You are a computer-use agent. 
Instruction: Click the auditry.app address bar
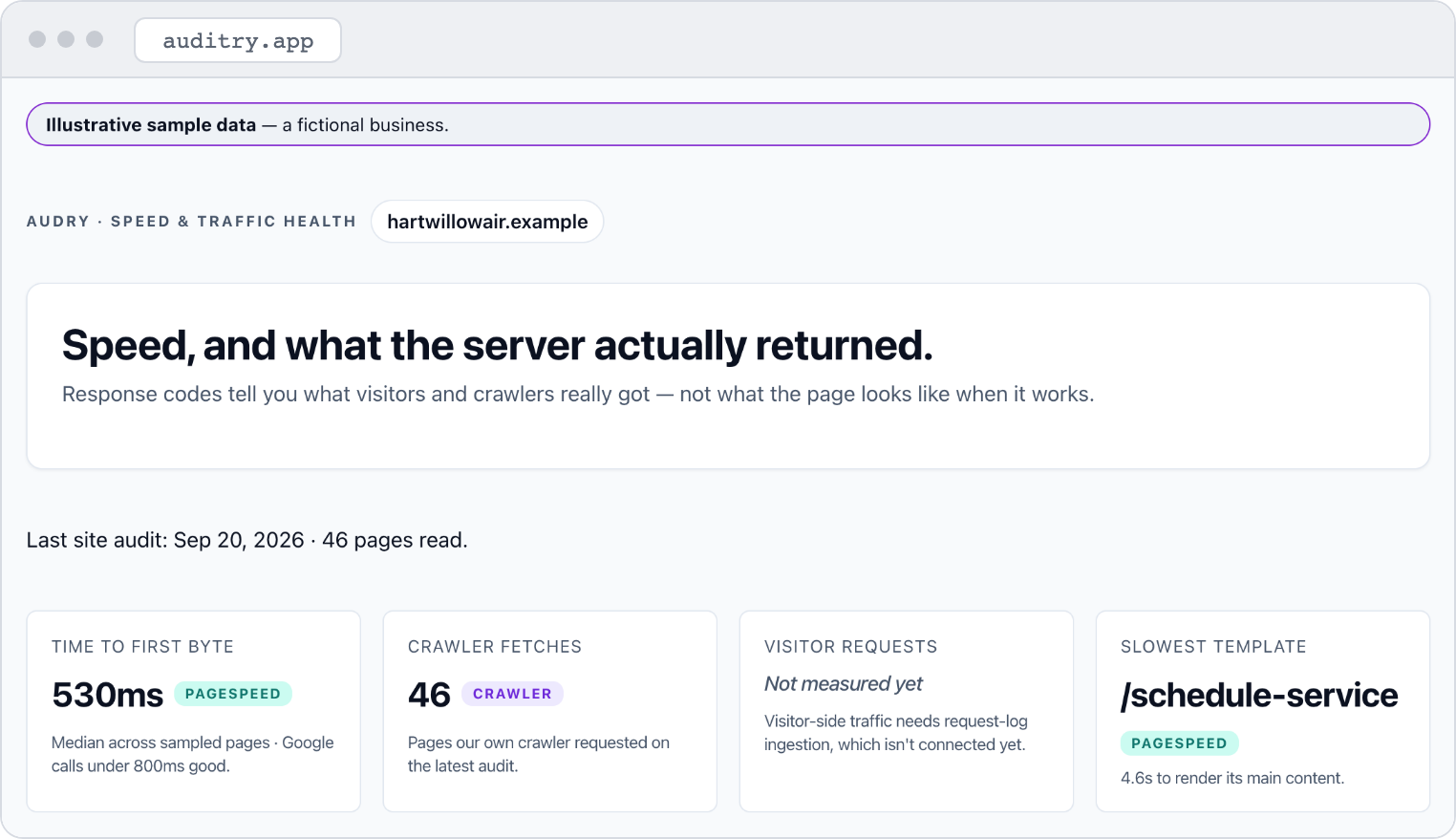coord(238,40)
